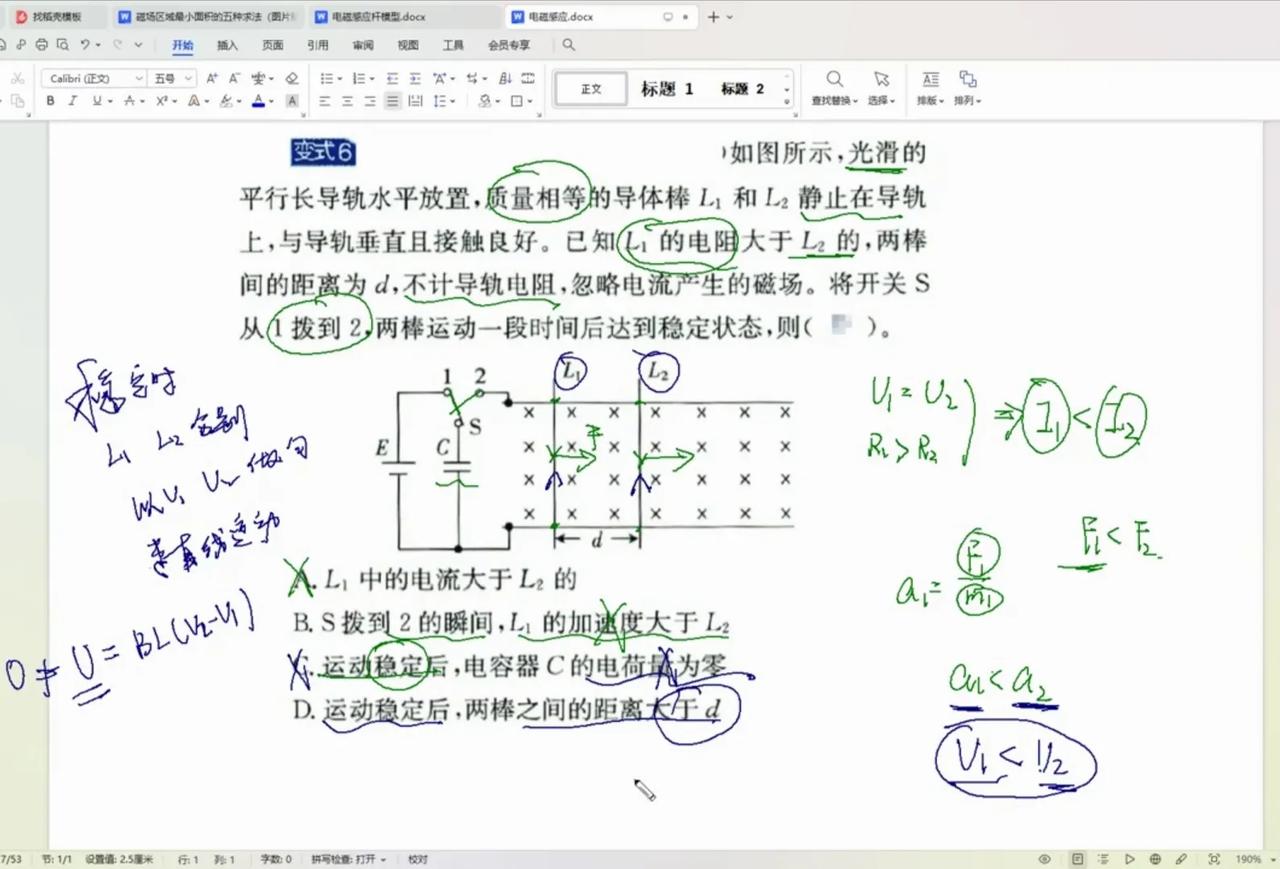Screen dimensions: 1280x869
Task: Toggle character shading A button
Action: (x=292, y=101)
